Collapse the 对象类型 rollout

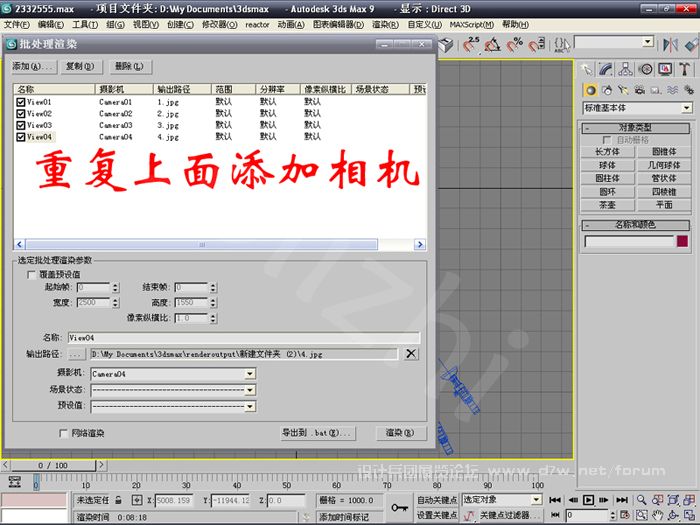(635, 128)
